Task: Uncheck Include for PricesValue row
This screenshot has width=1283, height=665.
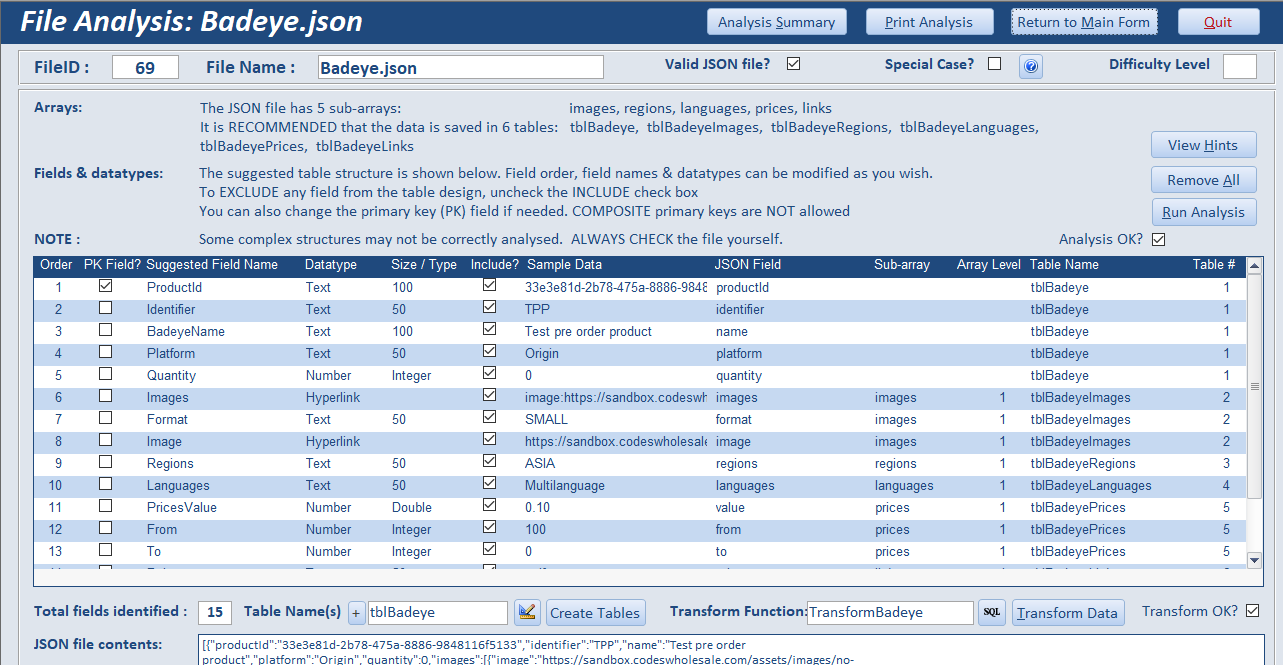Action: (x=489, y=506)
